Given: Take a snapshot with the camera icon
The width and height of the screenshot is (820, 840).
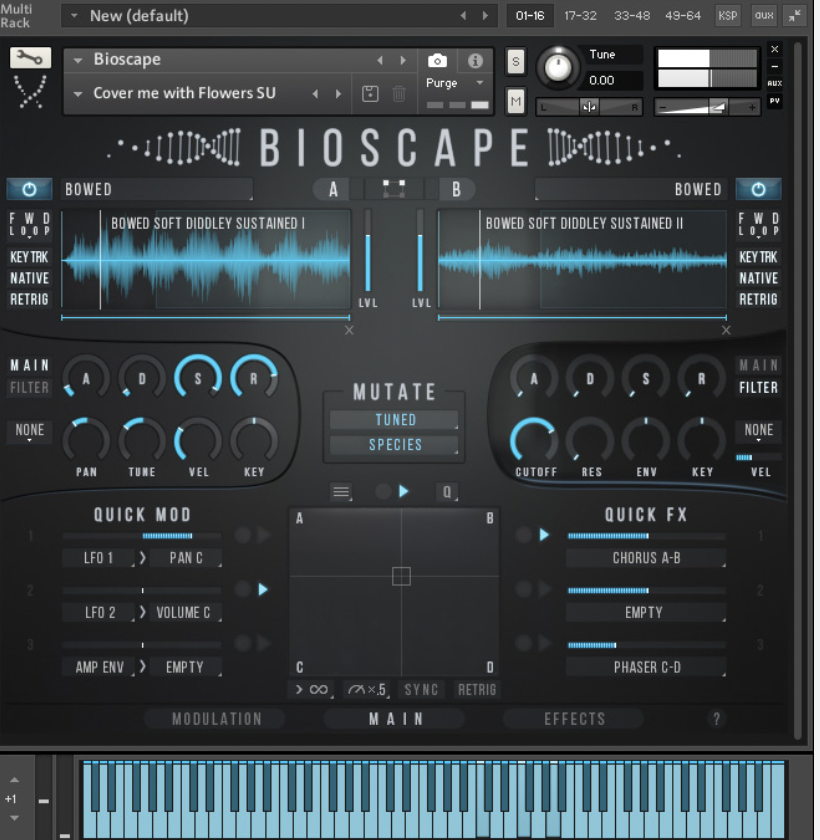Looking at the screenshot, I should [x=437, y=61].
